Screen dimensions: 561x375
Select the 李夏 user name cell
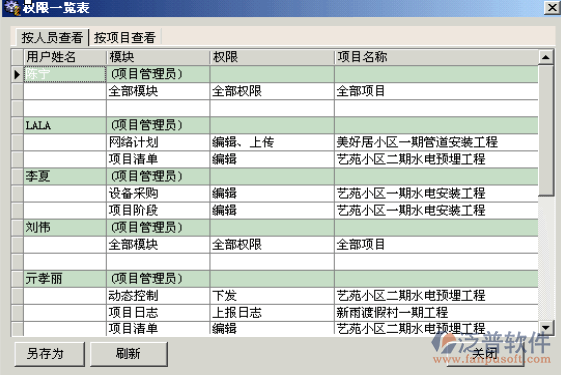(x=65, y=176)
